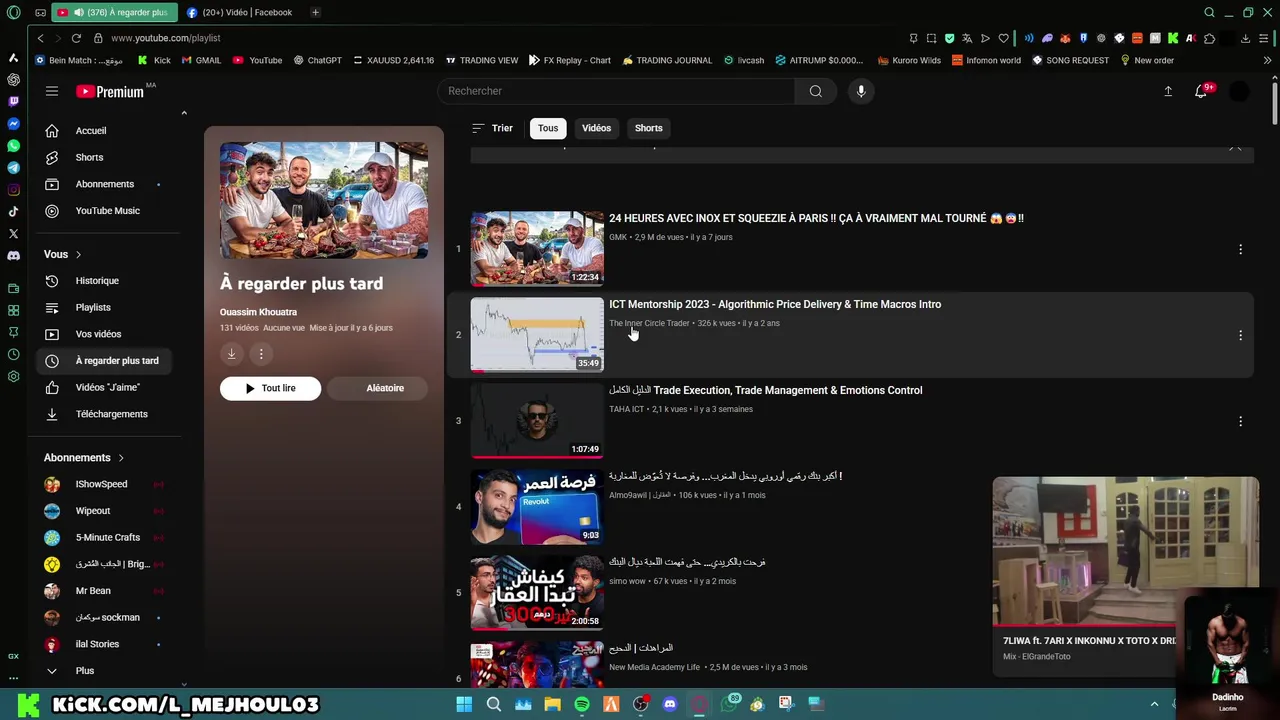Expand the Vous section chevron
Screen dimensions: 1280x720
point(78,254)
